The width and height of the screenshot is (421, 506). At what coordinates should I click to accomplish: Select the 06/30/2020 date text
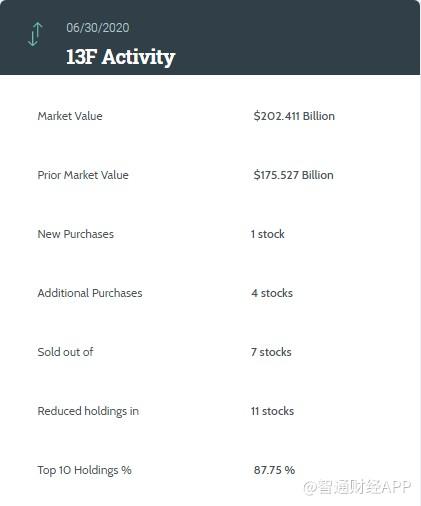pos(98,28)
